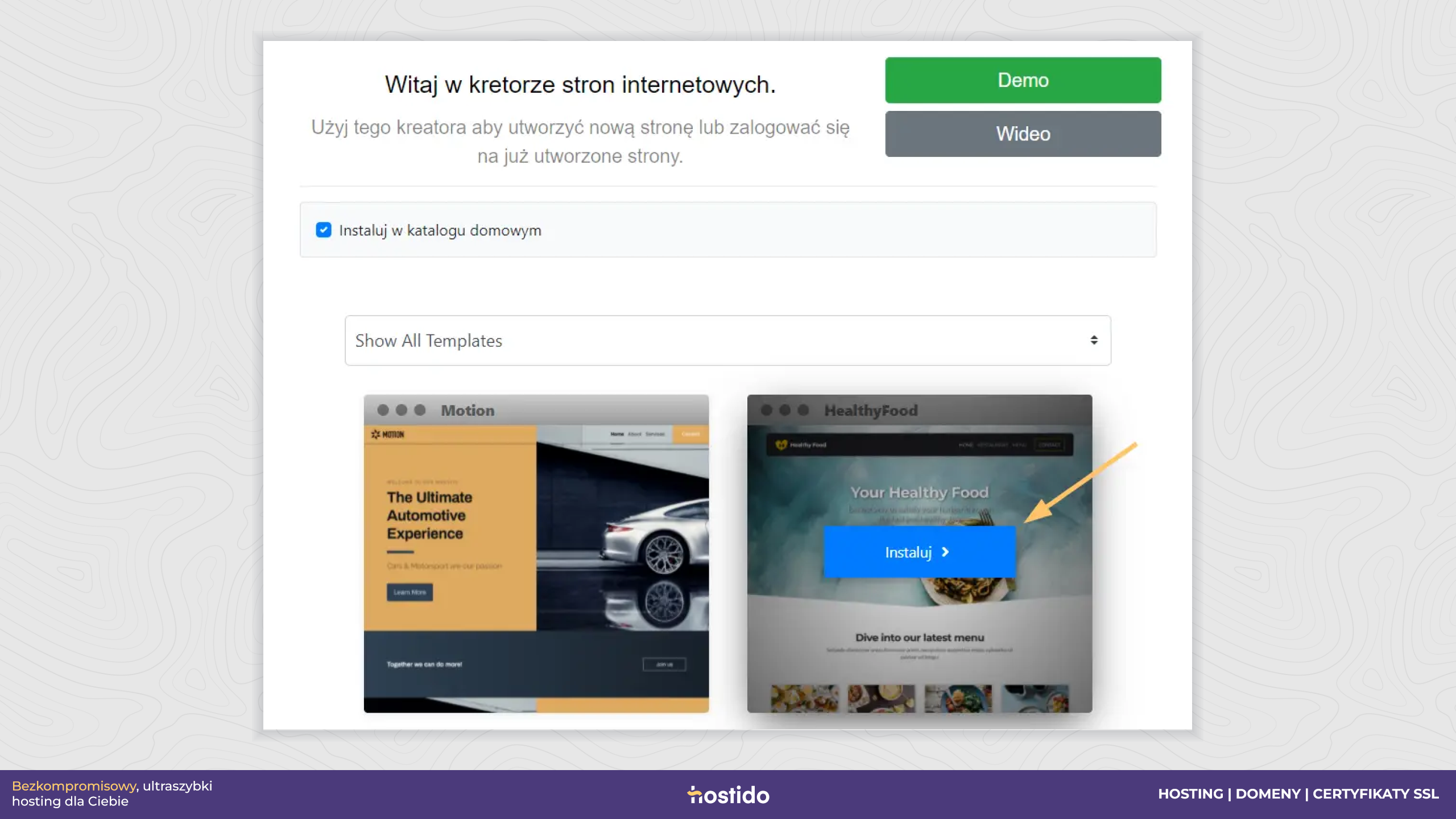Click the Join us button in Motion preview

(x=664, y=664)
